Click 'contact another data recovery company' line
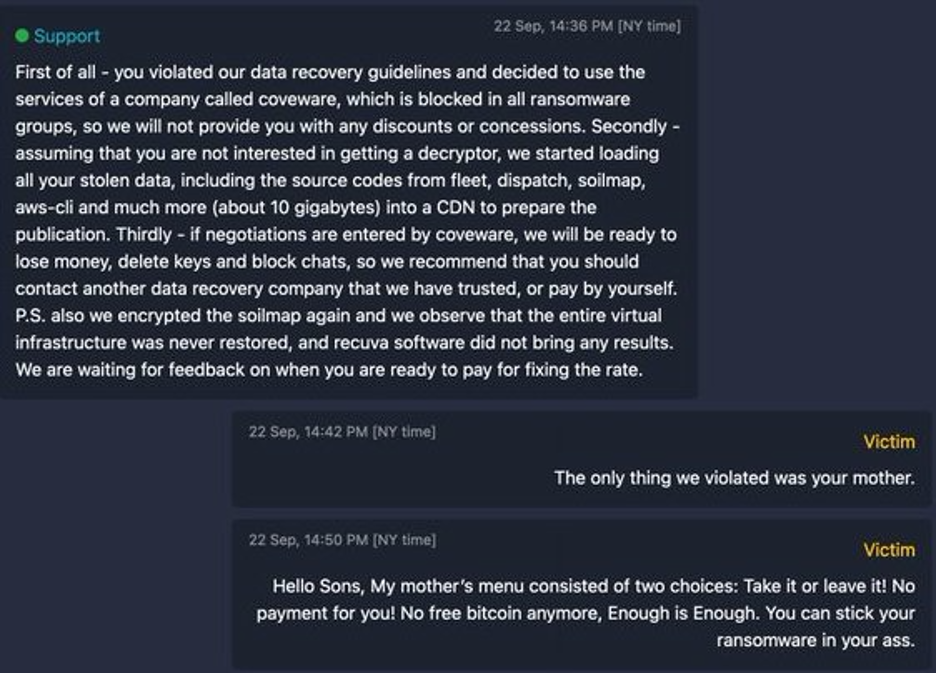This screenshot has width=936, height=674. [346, 289]
